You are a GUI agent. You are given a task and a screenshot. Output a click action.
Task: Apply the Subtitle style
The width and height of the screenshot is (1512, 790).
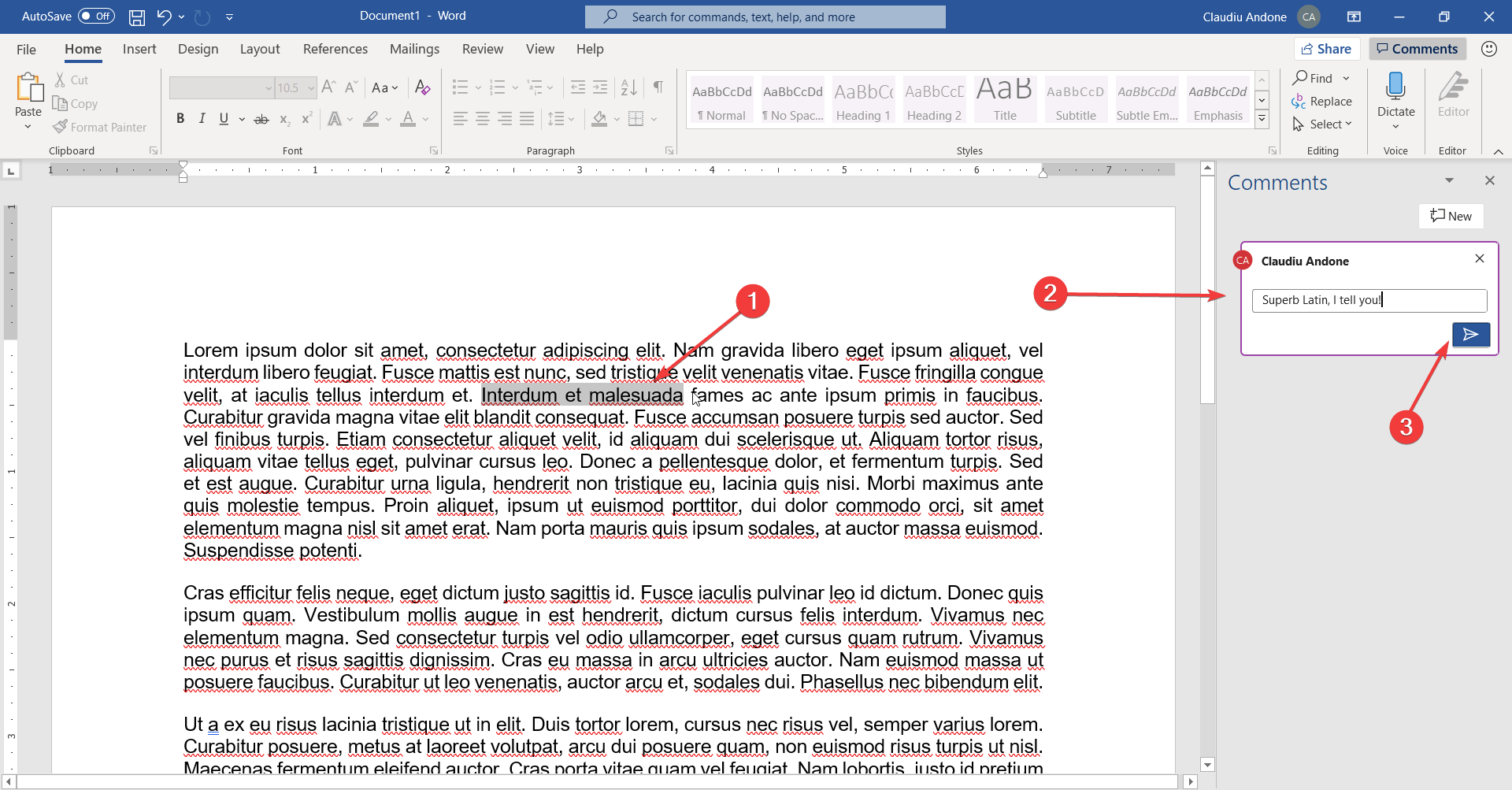click(1076, 100)
